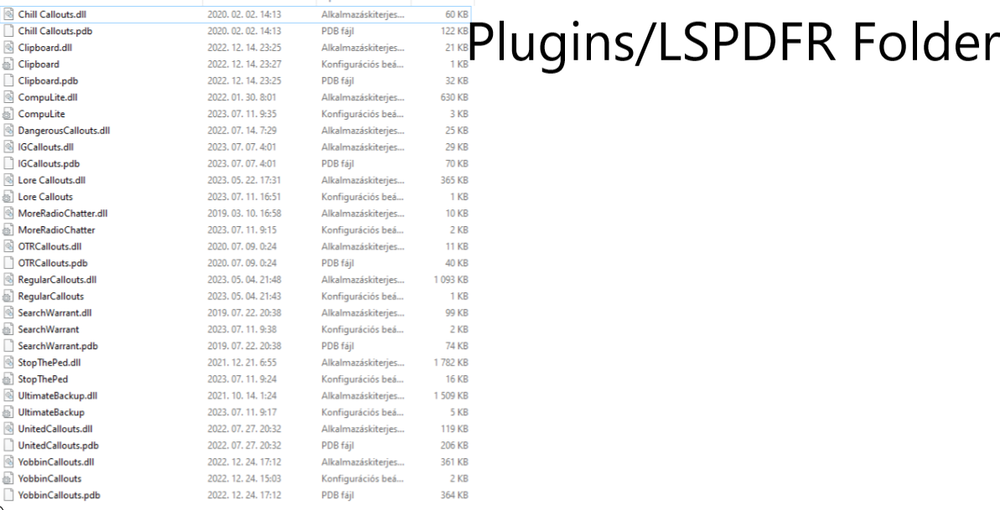Select the SearchWarrant.pdb file icon

(8, 346)
